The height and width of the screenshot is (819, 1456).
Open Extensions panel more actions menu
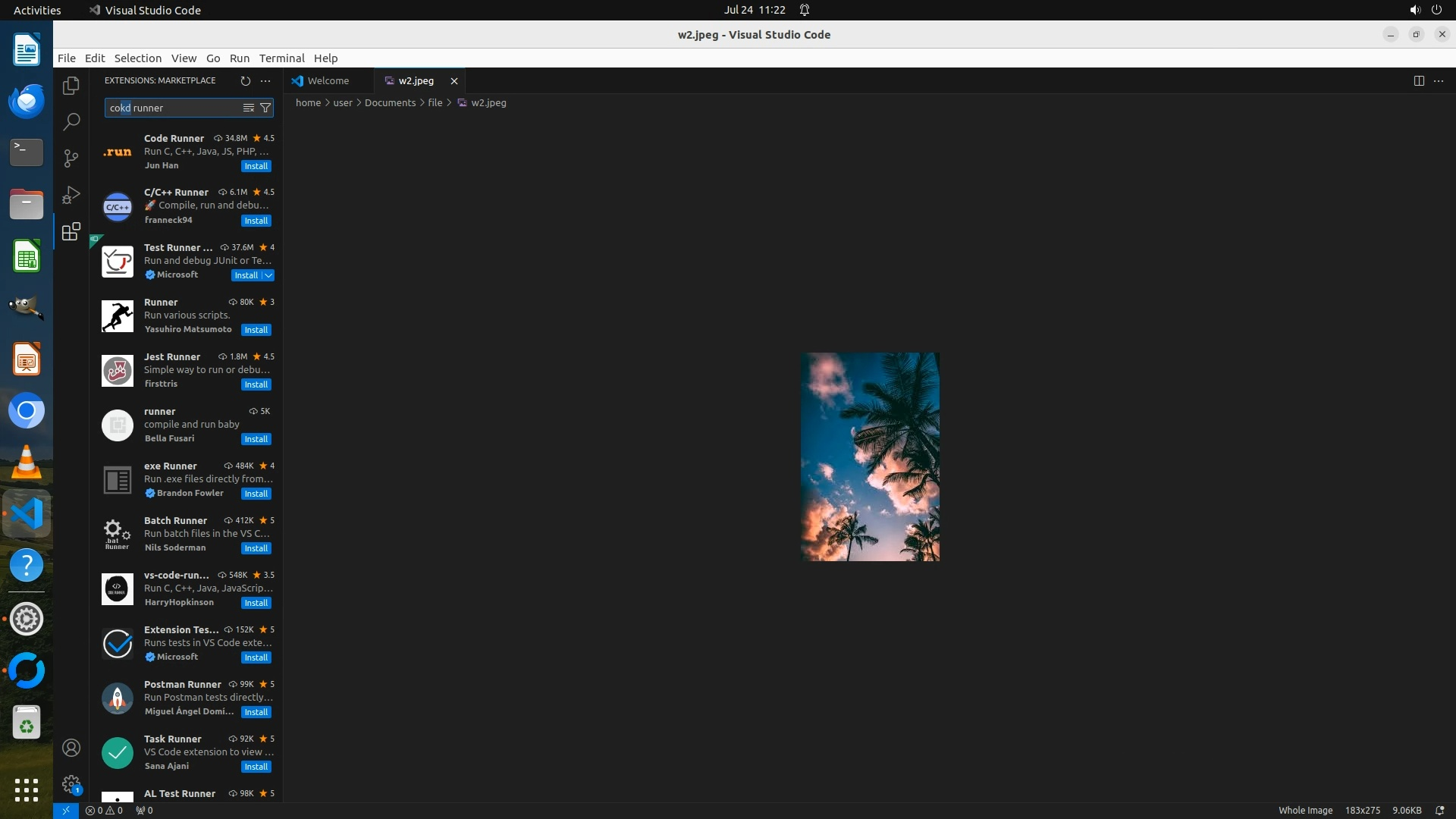[x=265, y=80]
